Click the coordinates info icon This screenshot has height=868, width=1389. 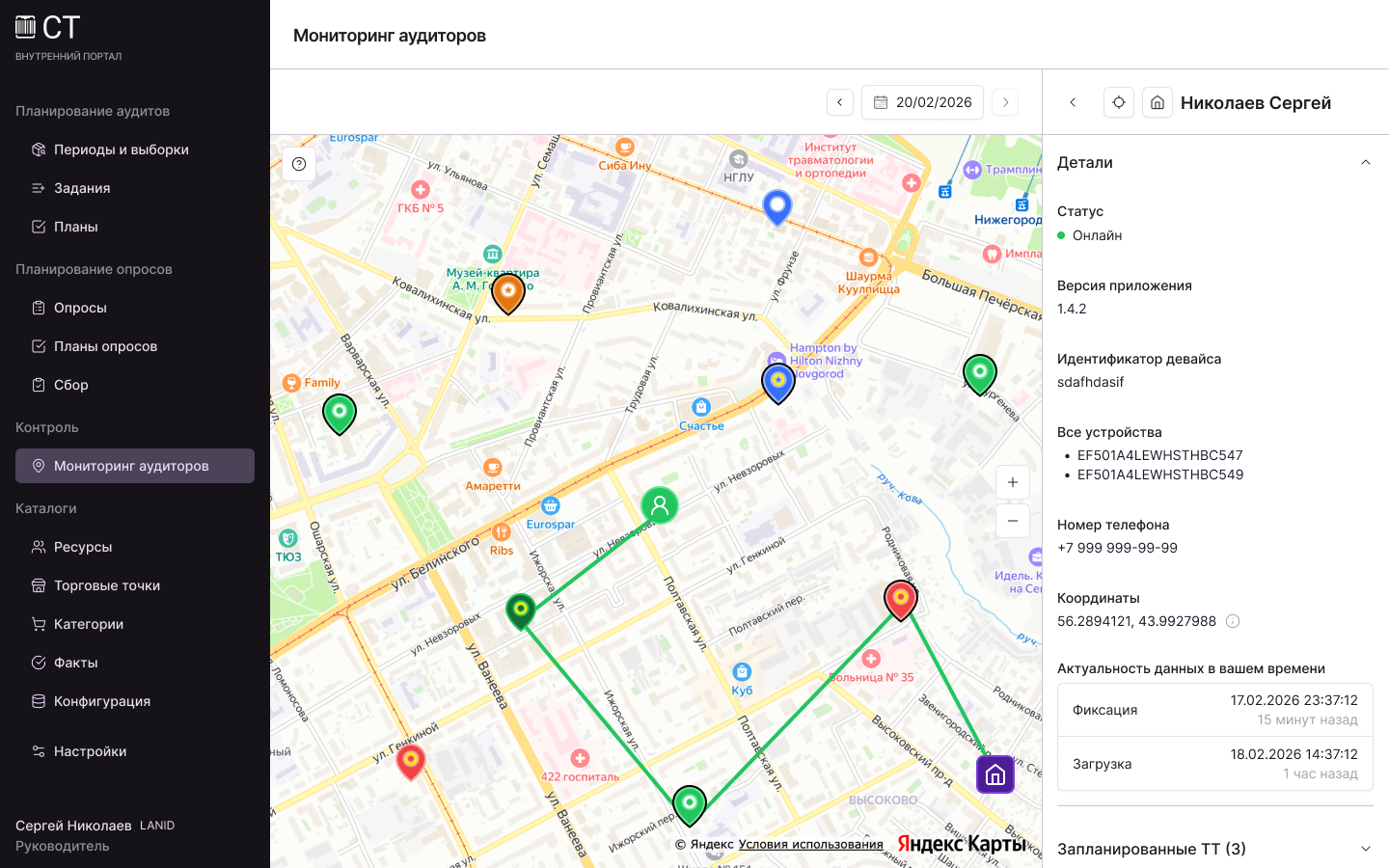[1233, 621]
